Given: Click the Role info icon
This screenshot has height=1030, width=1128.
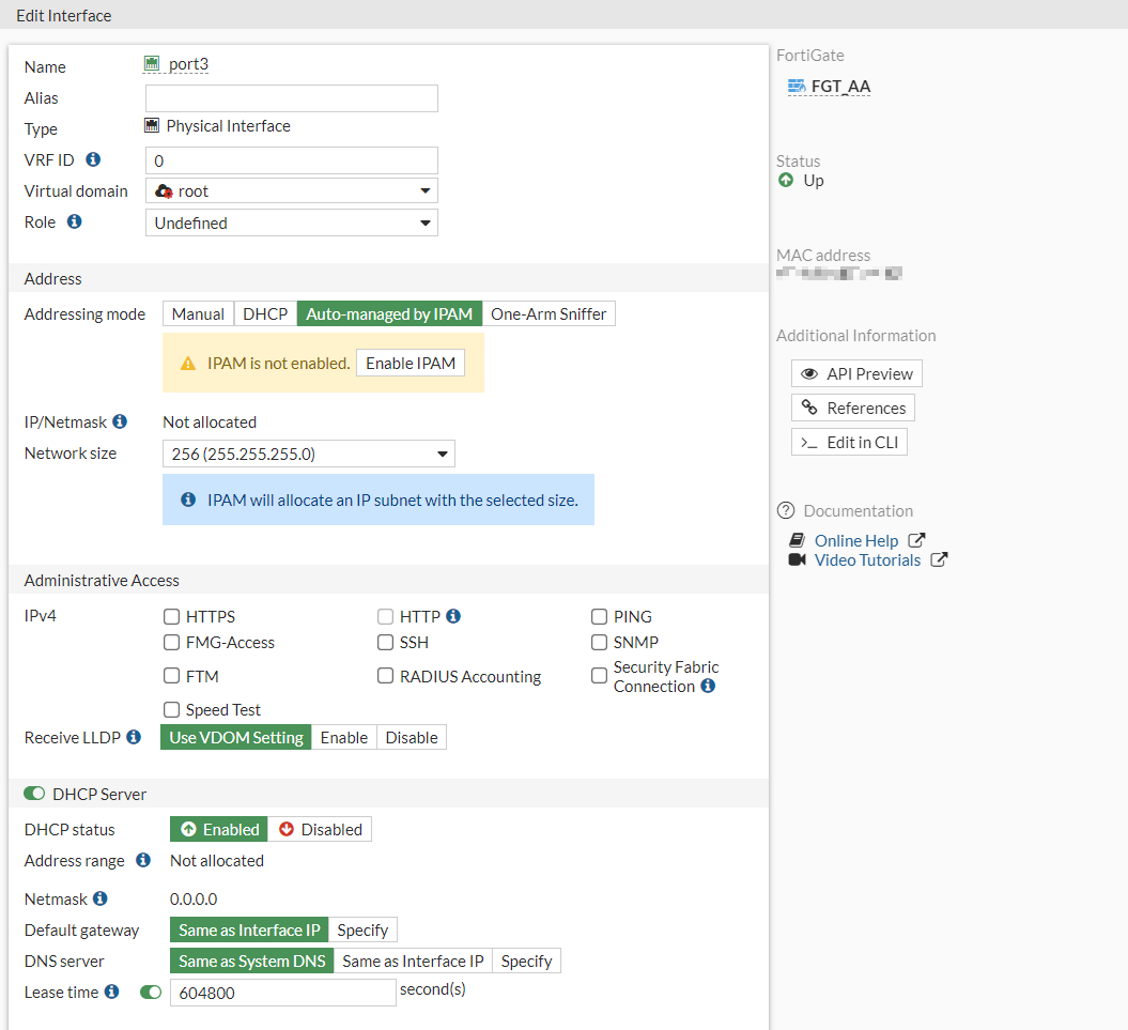Looking at the screenshot, I should [74, 222].
